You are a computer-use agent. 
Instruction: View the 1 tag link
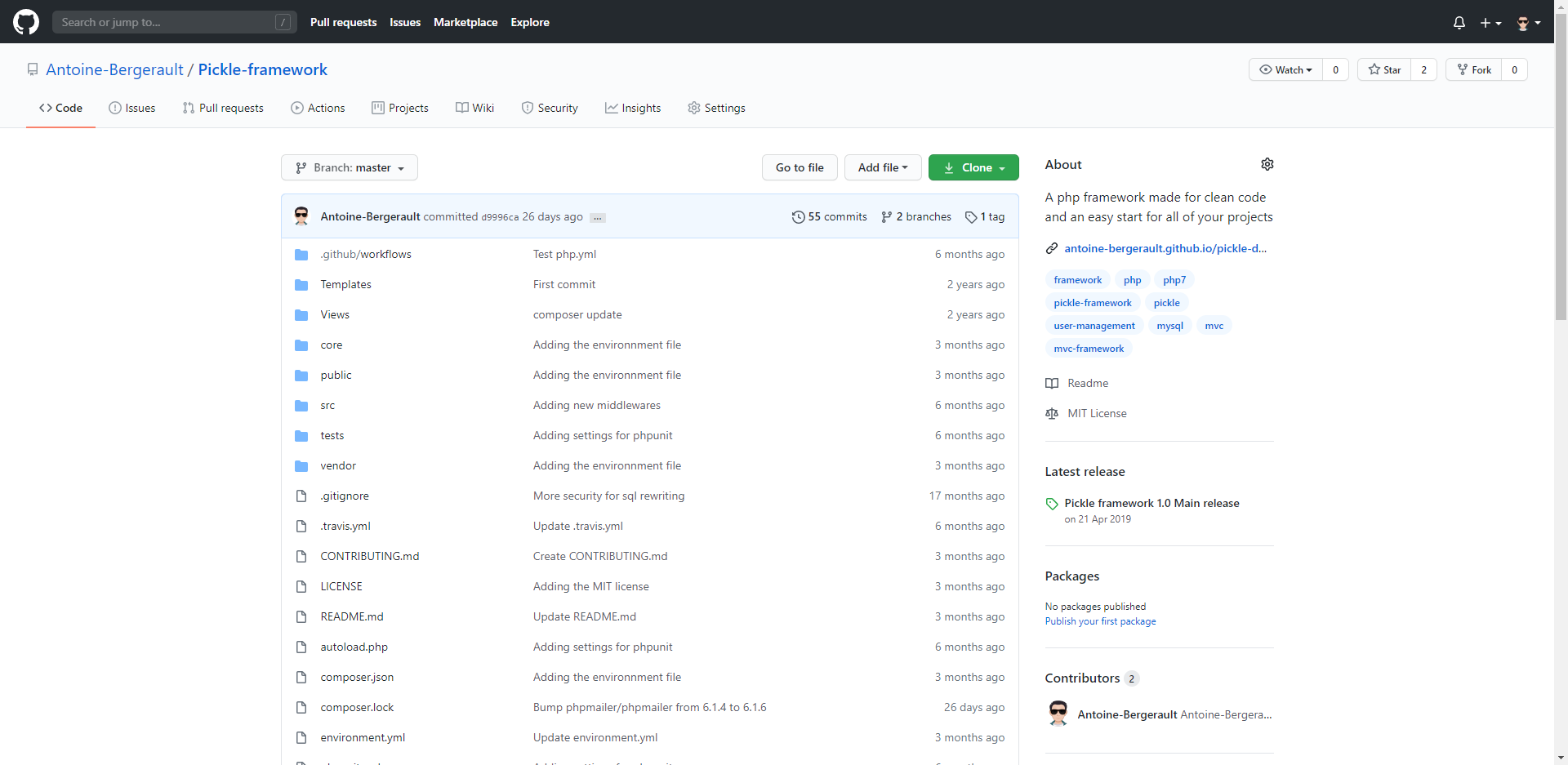click(985, 216)
